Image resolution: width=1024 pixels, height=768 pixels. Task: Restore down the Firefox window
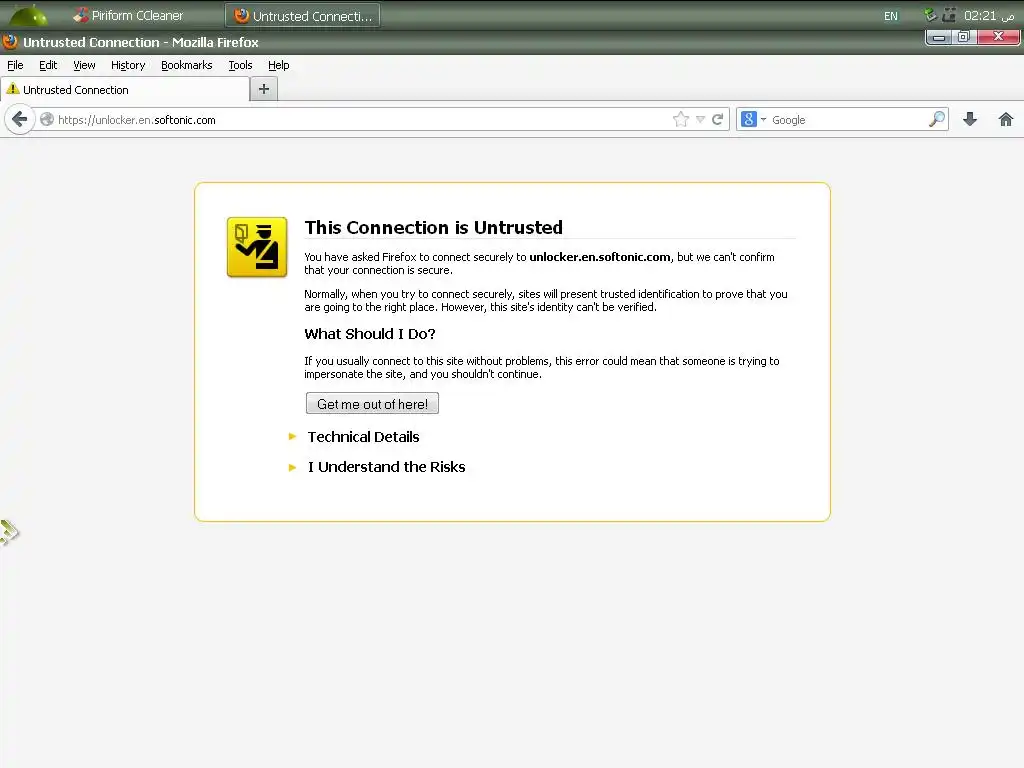click(x=964, y=37)
